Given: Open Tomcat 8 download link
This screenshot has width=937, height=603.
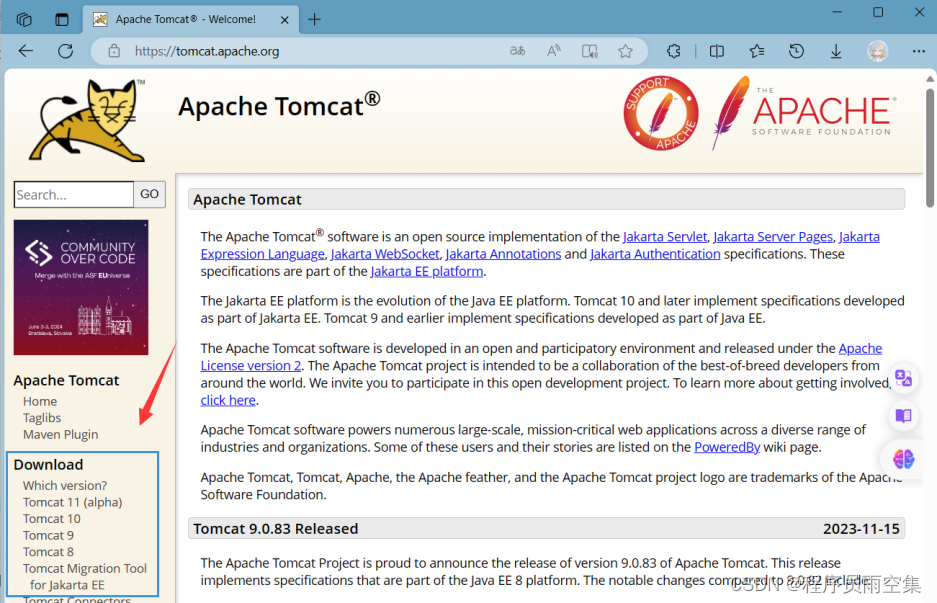Looking at the screenshot, I should click(x=48, y=552).
